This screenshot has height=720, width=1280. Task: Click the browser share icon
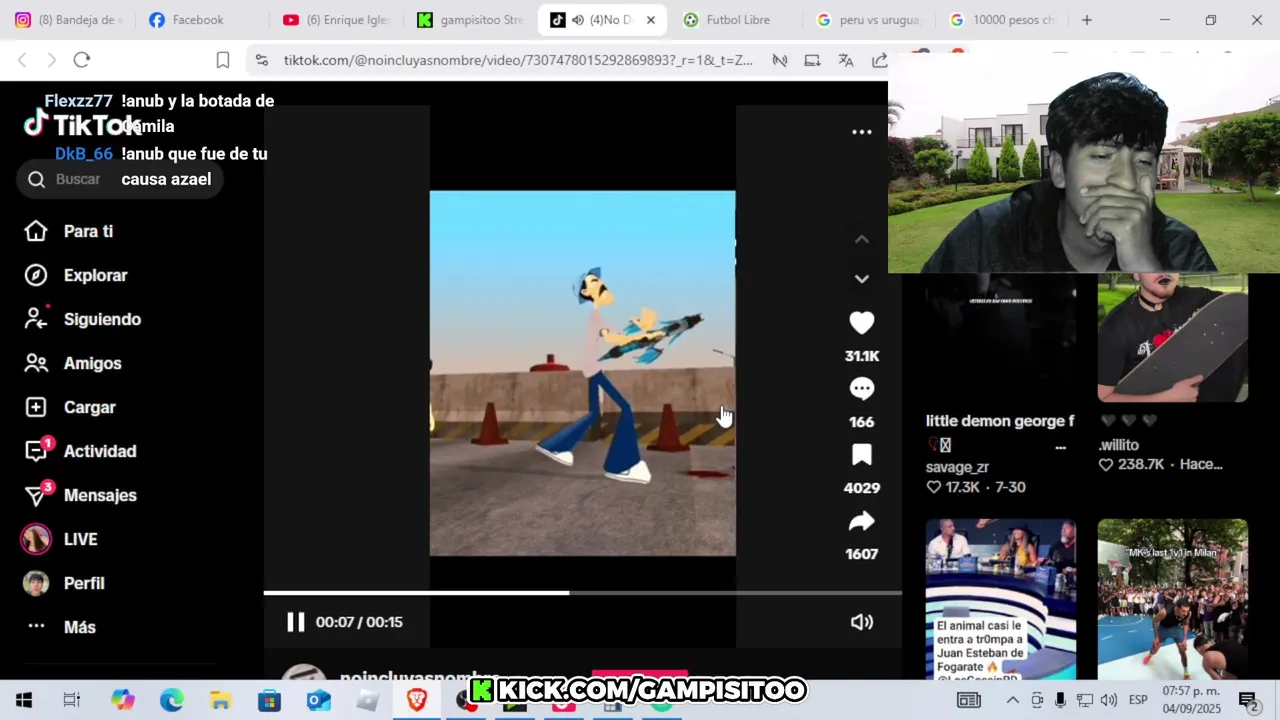[x=880, y=60]
